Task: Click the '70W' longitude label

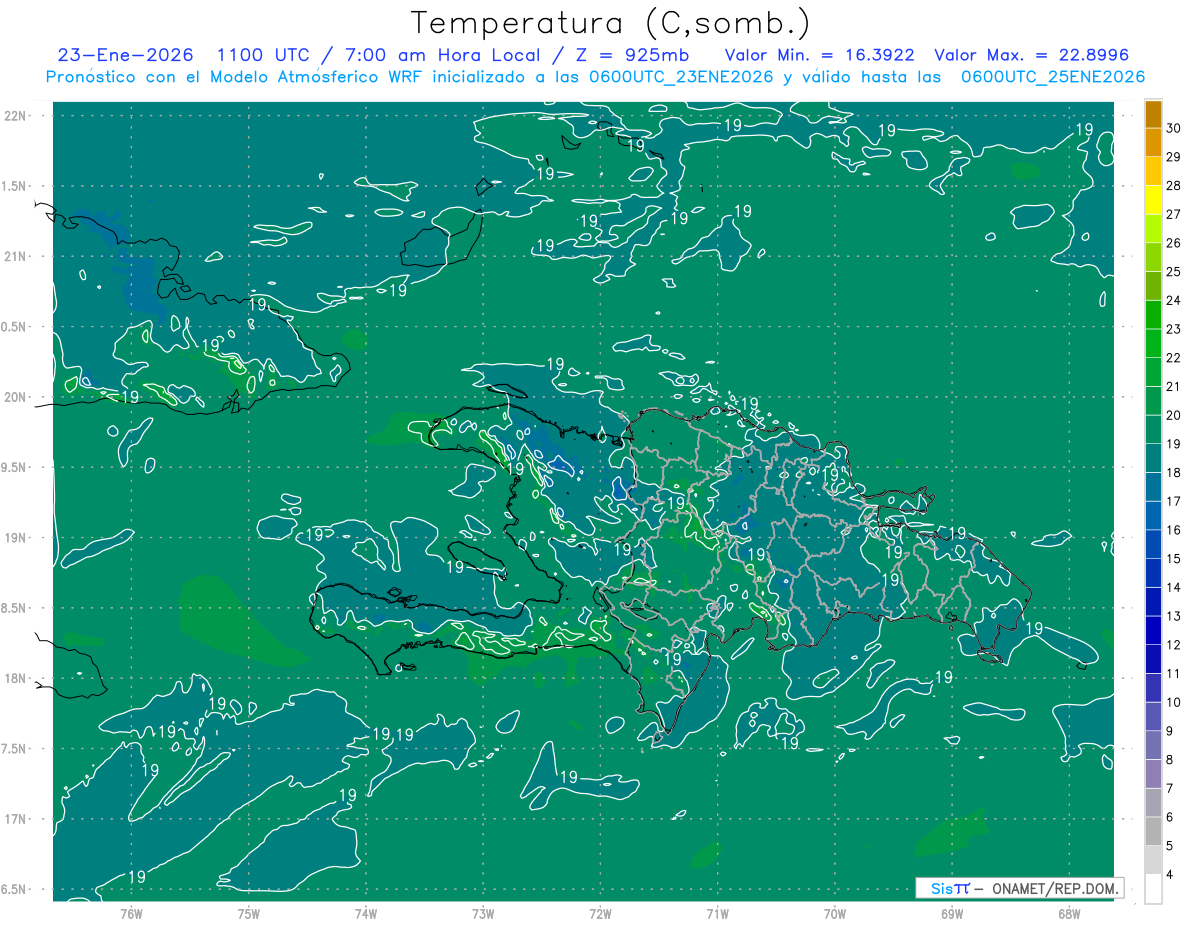Action: [835, 913]
